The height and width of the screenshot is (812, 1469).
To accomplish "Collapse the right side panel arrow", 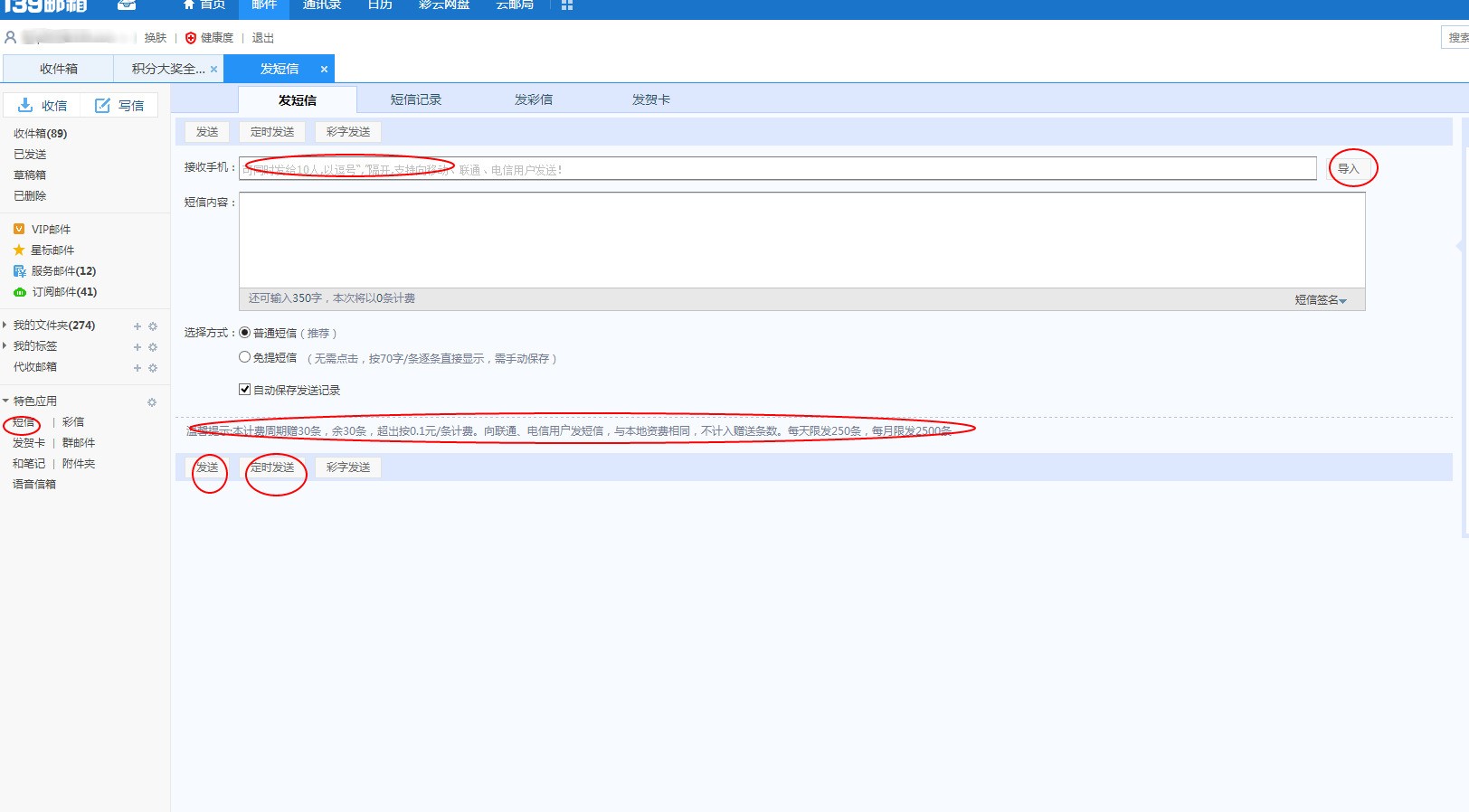I will coord(1459,246).
